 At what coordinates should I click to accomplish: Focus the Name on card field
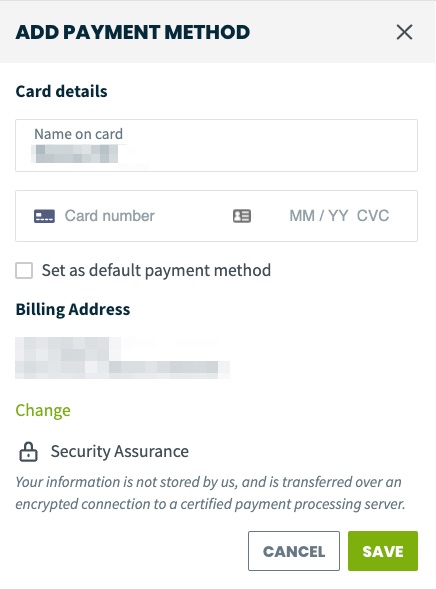pyautogui.click(x=216, y=145)
